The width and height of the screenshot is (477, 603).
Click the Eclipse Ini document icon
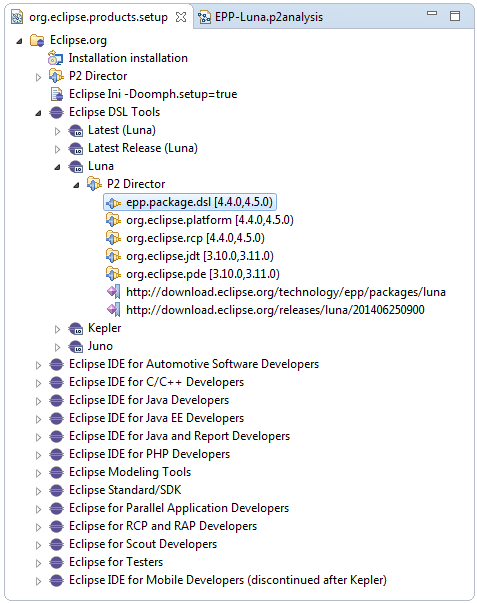point(57,94)
